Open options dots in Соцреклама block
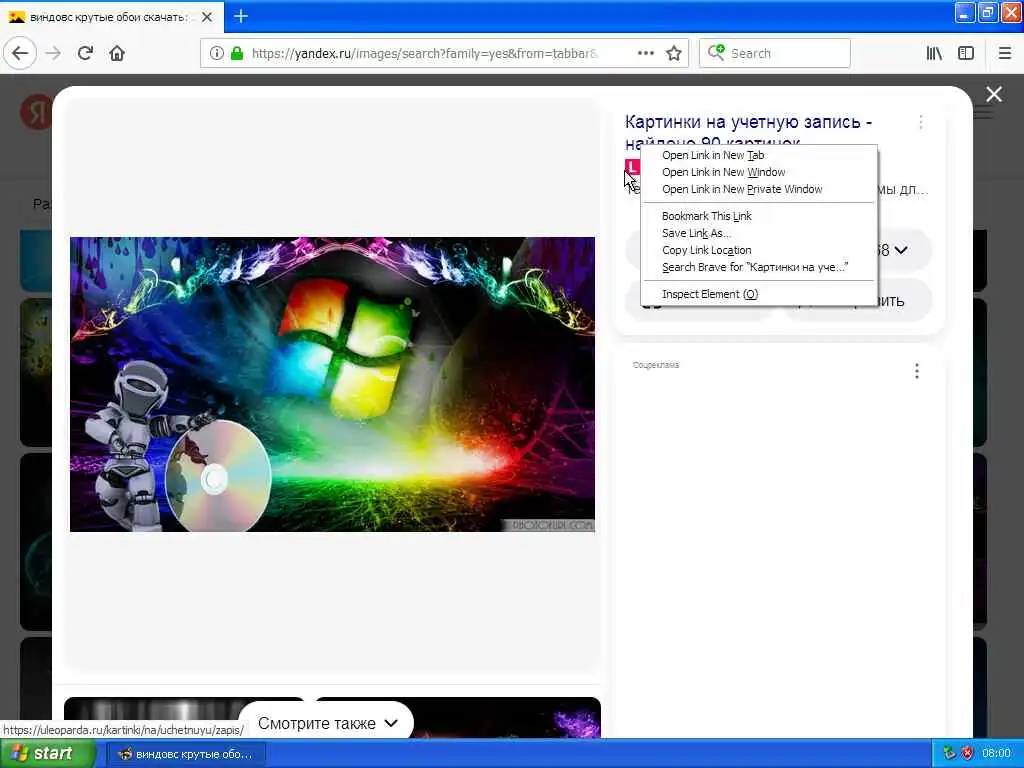 917,371
